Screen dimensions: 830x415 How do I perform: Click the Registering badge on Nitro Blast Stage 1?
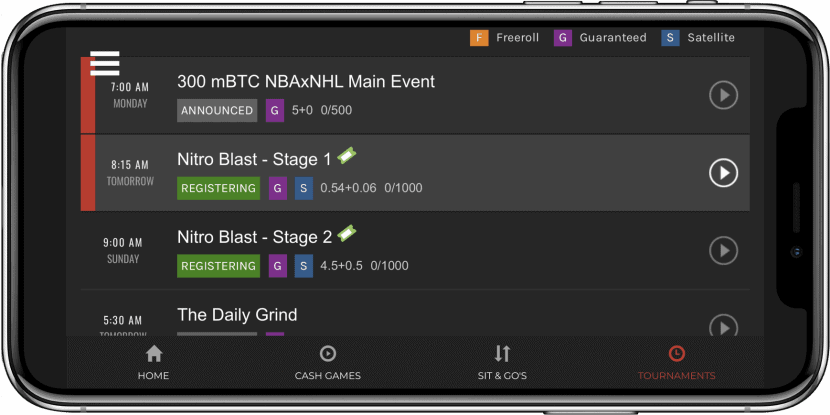click(218, 188)
